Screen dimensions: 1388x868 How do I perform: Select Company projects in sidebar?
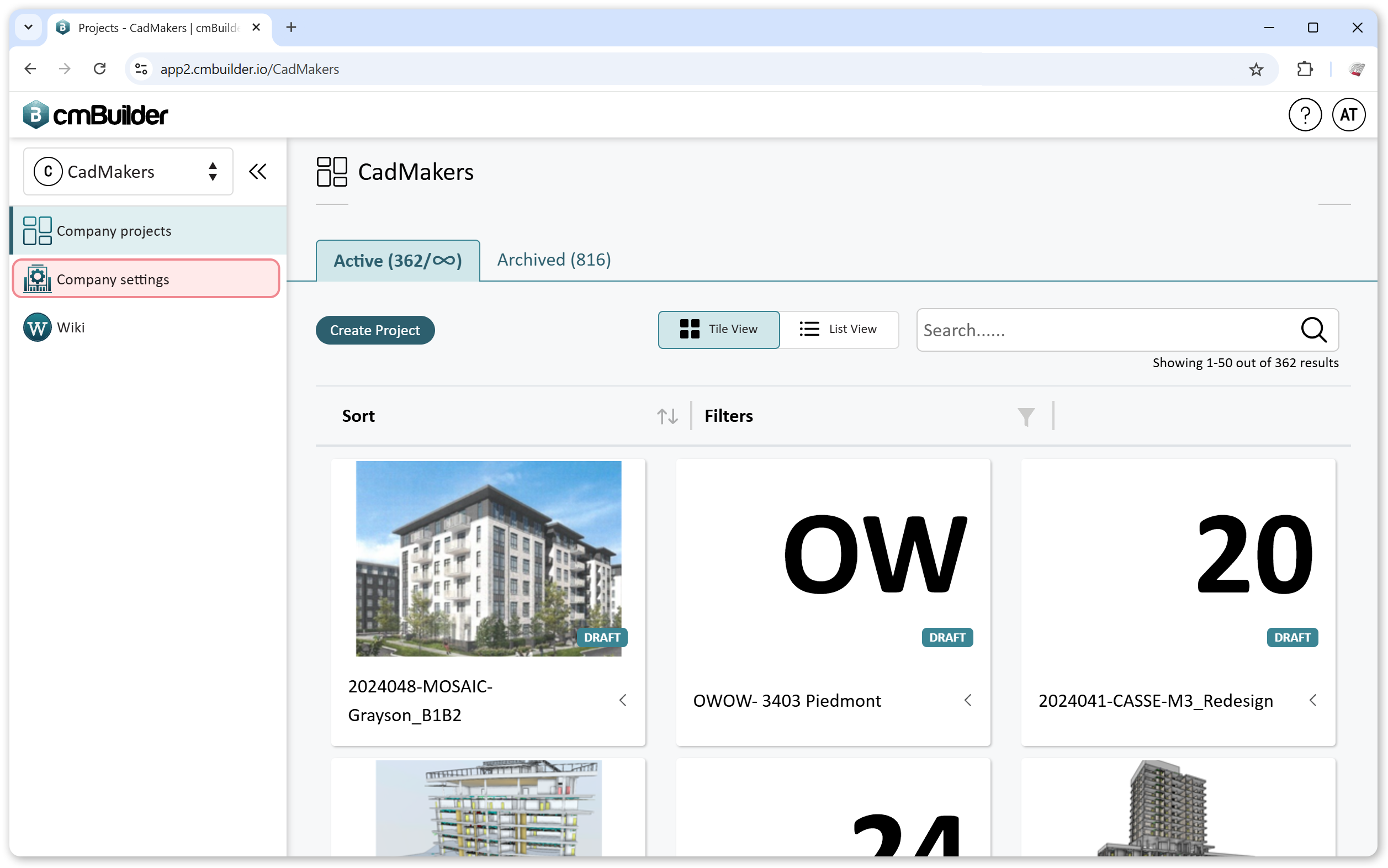pyautogui.click(x=149, y=230)
